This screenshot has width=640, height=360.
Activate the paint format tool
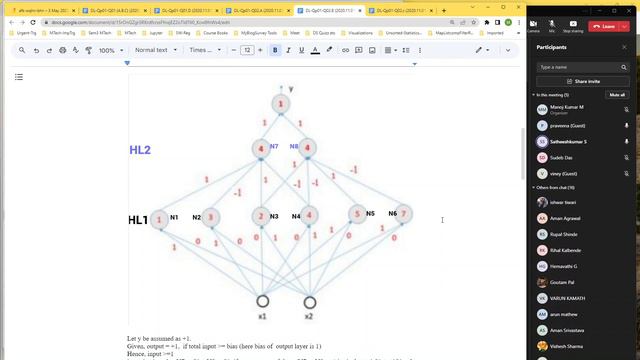(89, 50)
